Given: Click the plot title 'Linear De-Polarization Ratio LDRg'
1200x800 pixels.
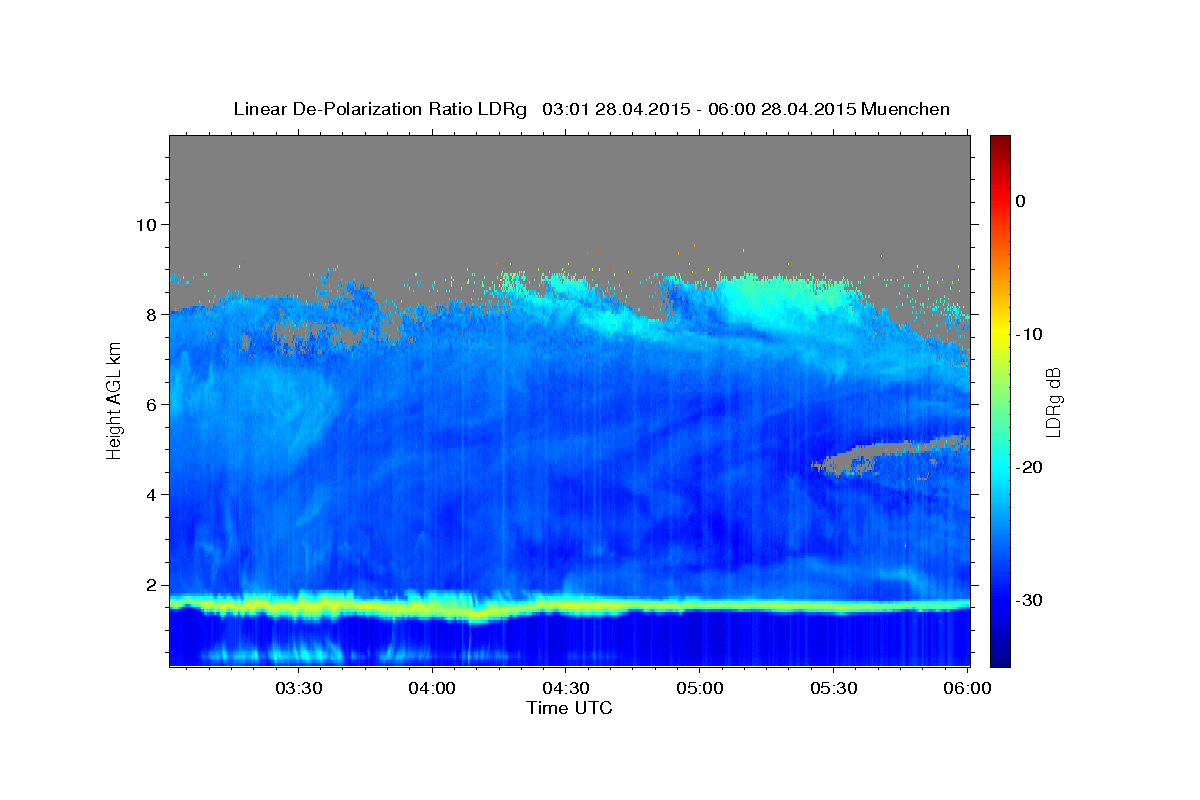Looking at the screenshot, I should point(379,109).
